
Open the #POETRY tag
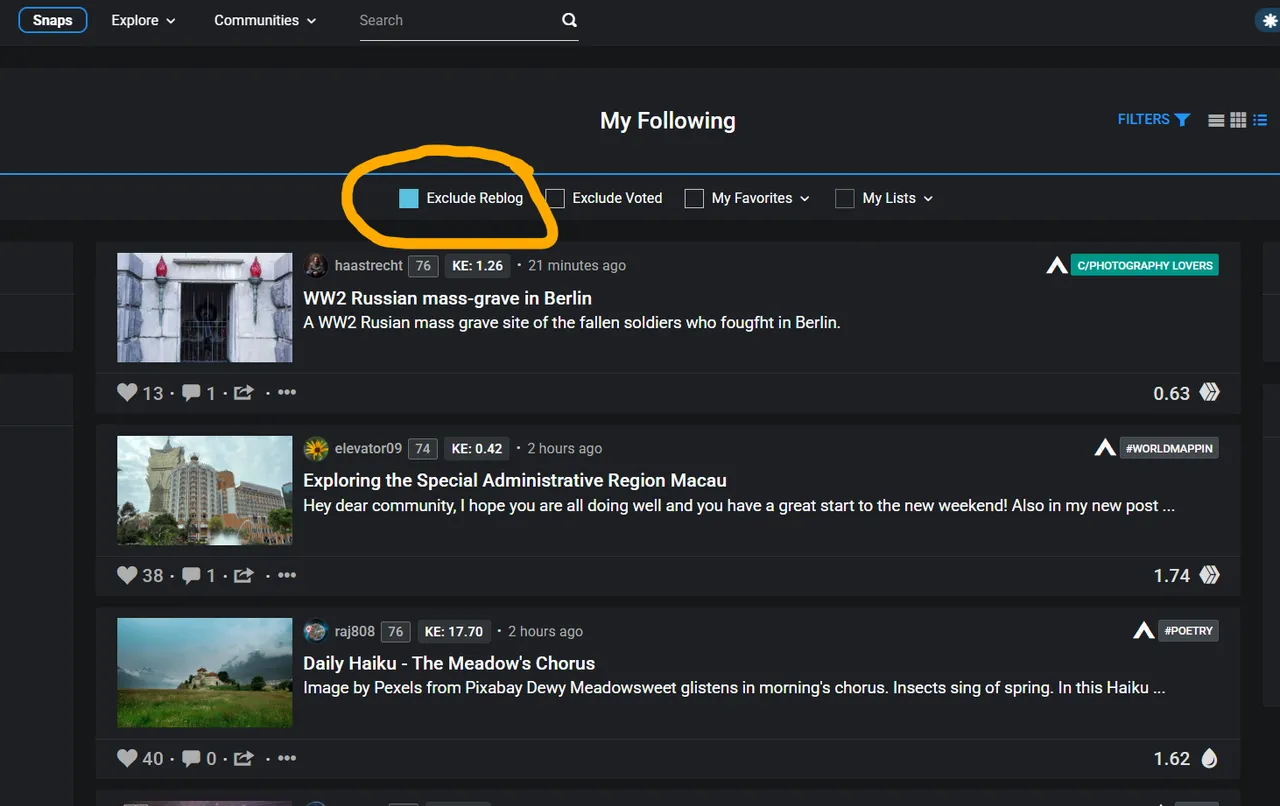pyautogui.click(x=1189, y=631)
